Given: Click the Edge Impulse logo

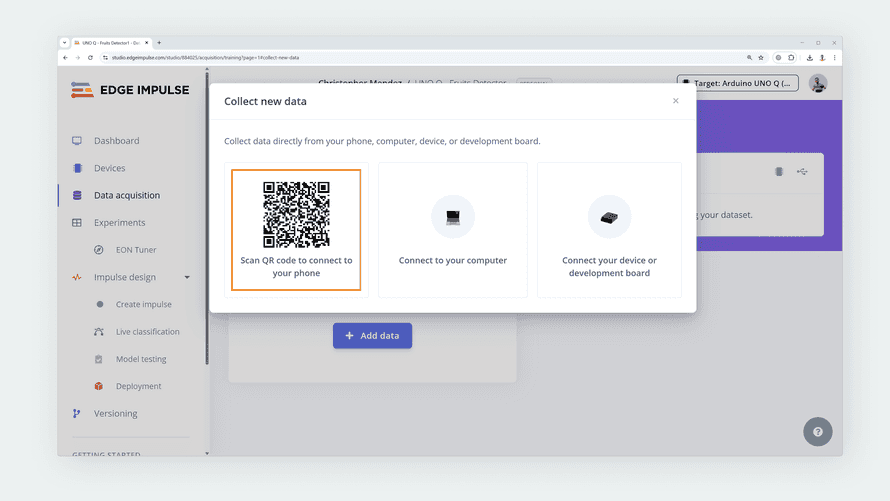Looking at the screenshot, I should coord(130,90).
